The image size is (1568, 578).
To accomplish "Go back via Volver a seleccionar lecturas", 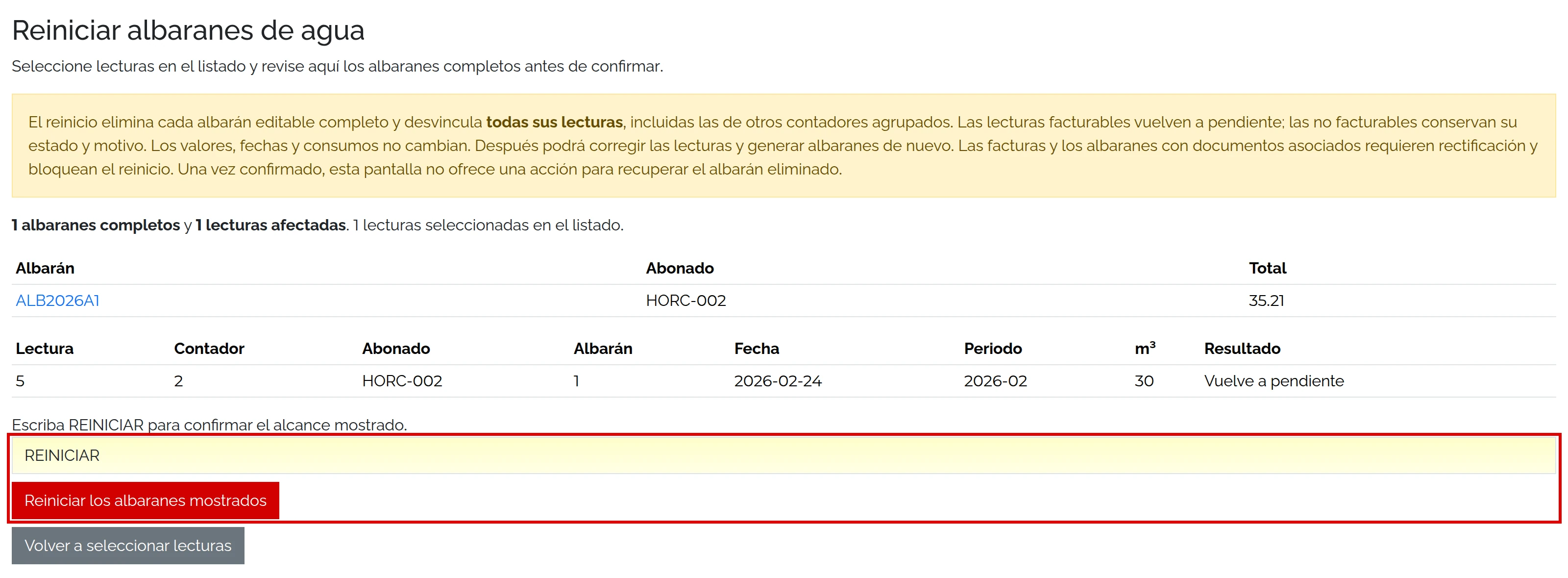I will 128,546.
